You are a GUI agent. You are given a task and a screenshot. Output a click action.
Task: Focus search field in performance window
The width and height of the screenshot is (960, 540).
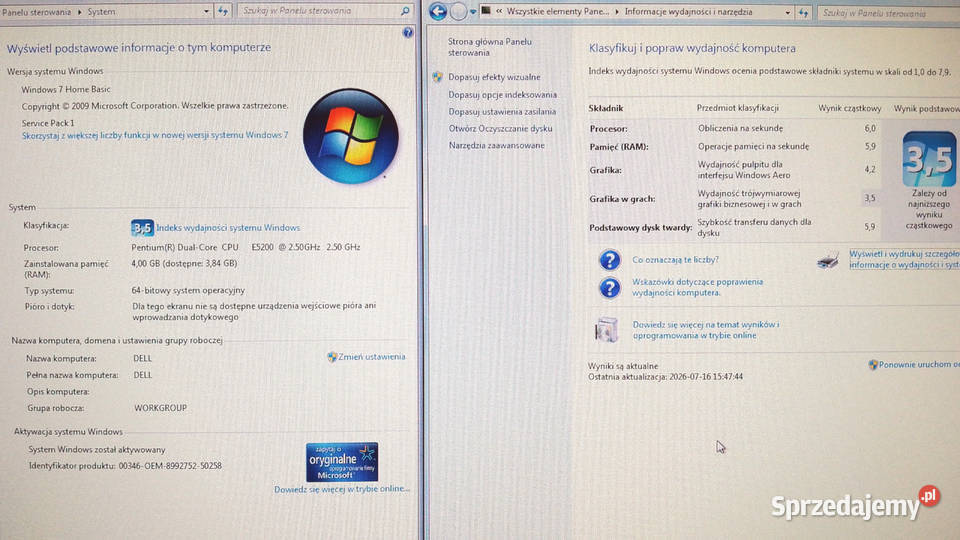(x=889, y=13)
